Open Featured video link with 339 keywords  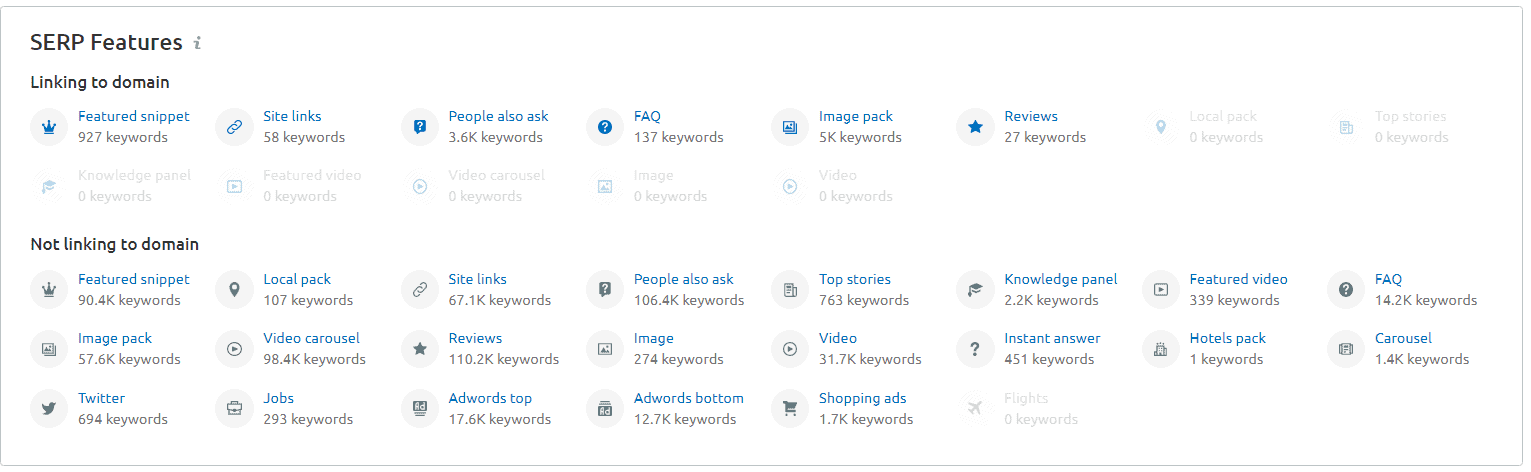pyautogui.click(x=1239, y=279)
